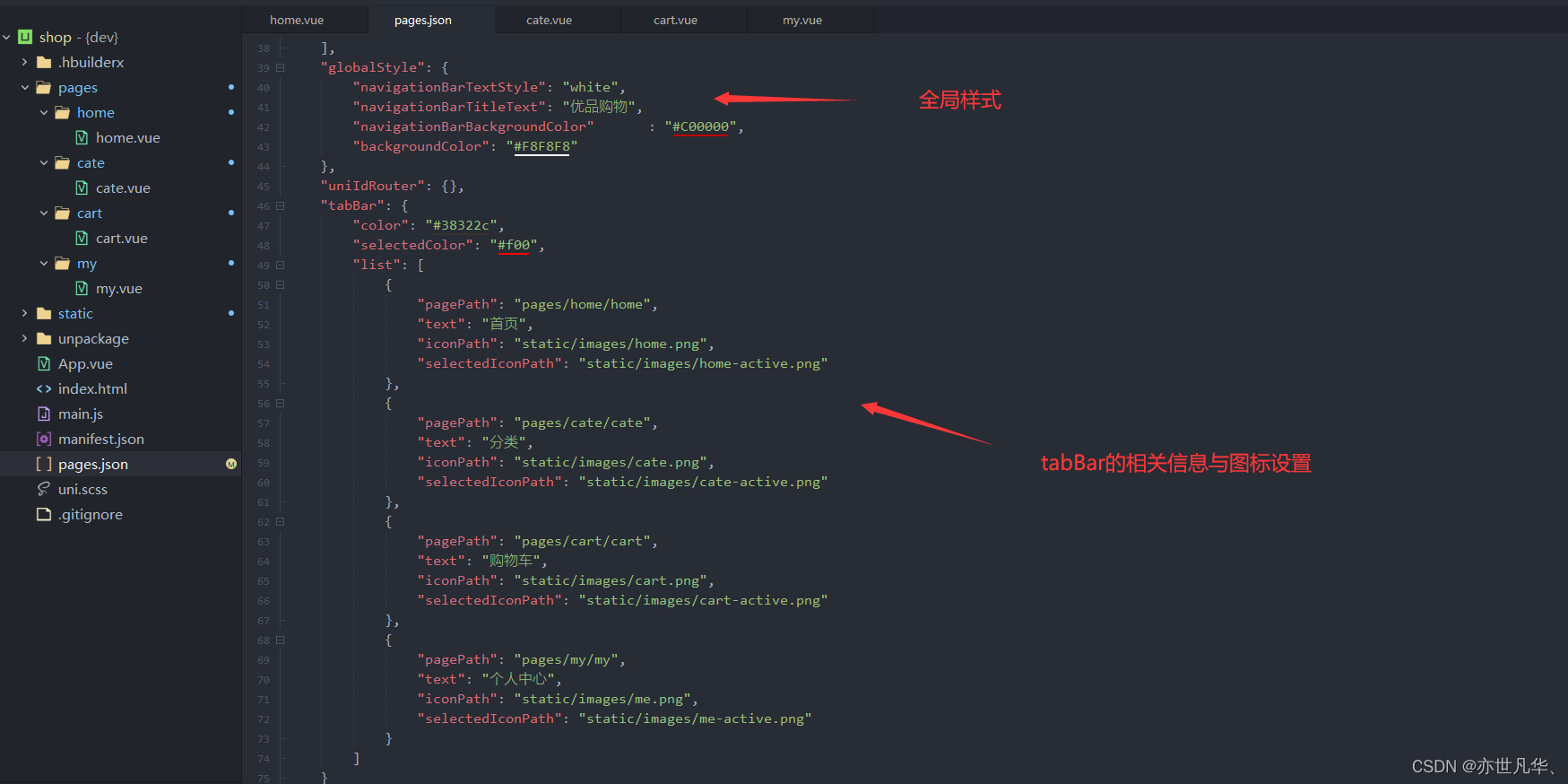Viewport: 1568px width, 784px height.
Task: Click the "#f00" selectedColor value
Action: (514, 245)
